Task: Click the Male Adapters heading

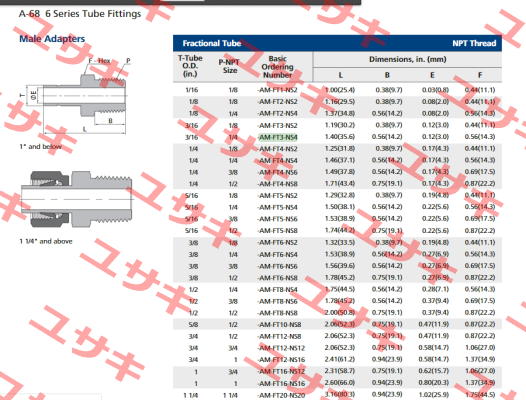Action: click(x=52, y=39)
